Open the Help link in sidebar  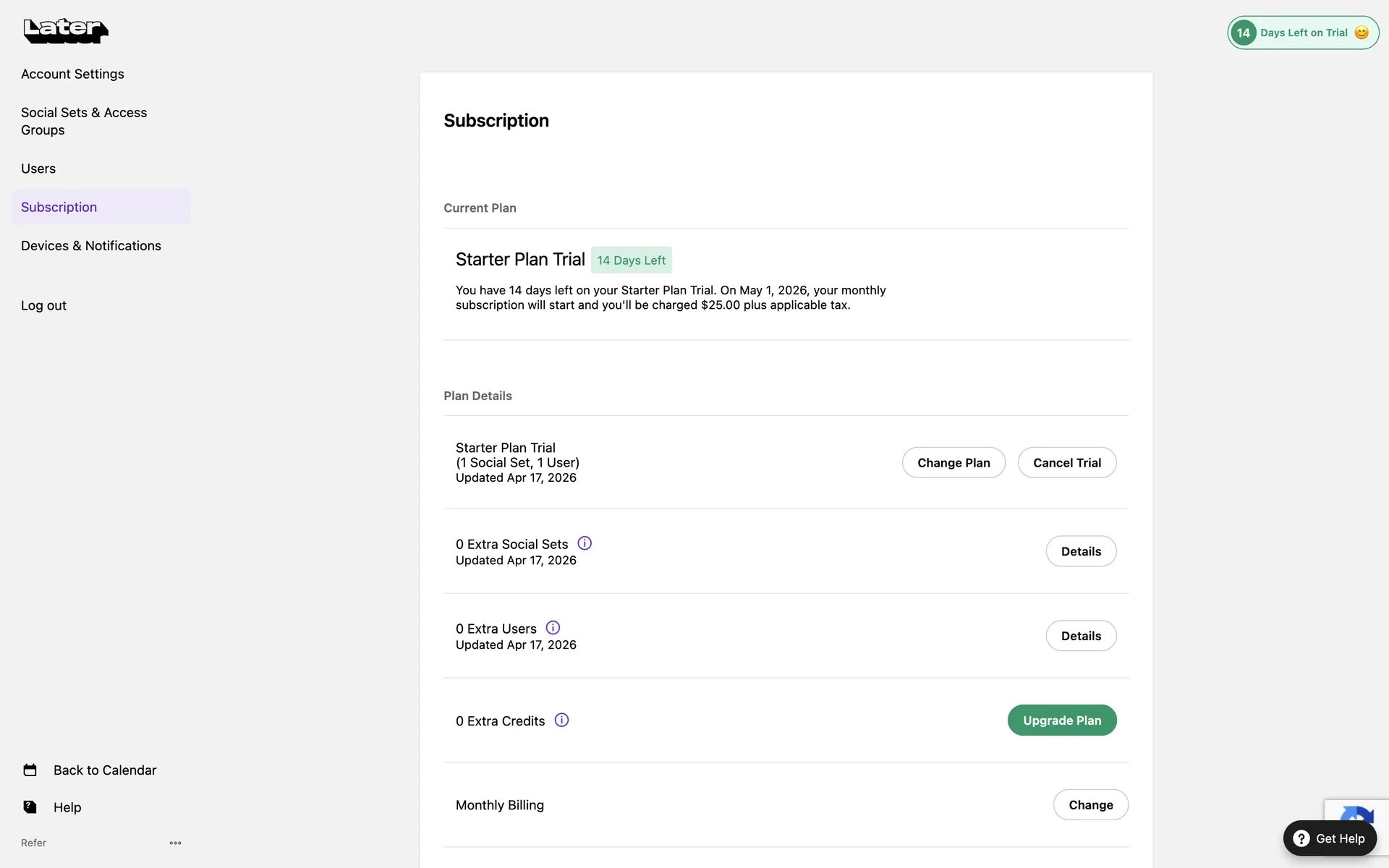67,807
